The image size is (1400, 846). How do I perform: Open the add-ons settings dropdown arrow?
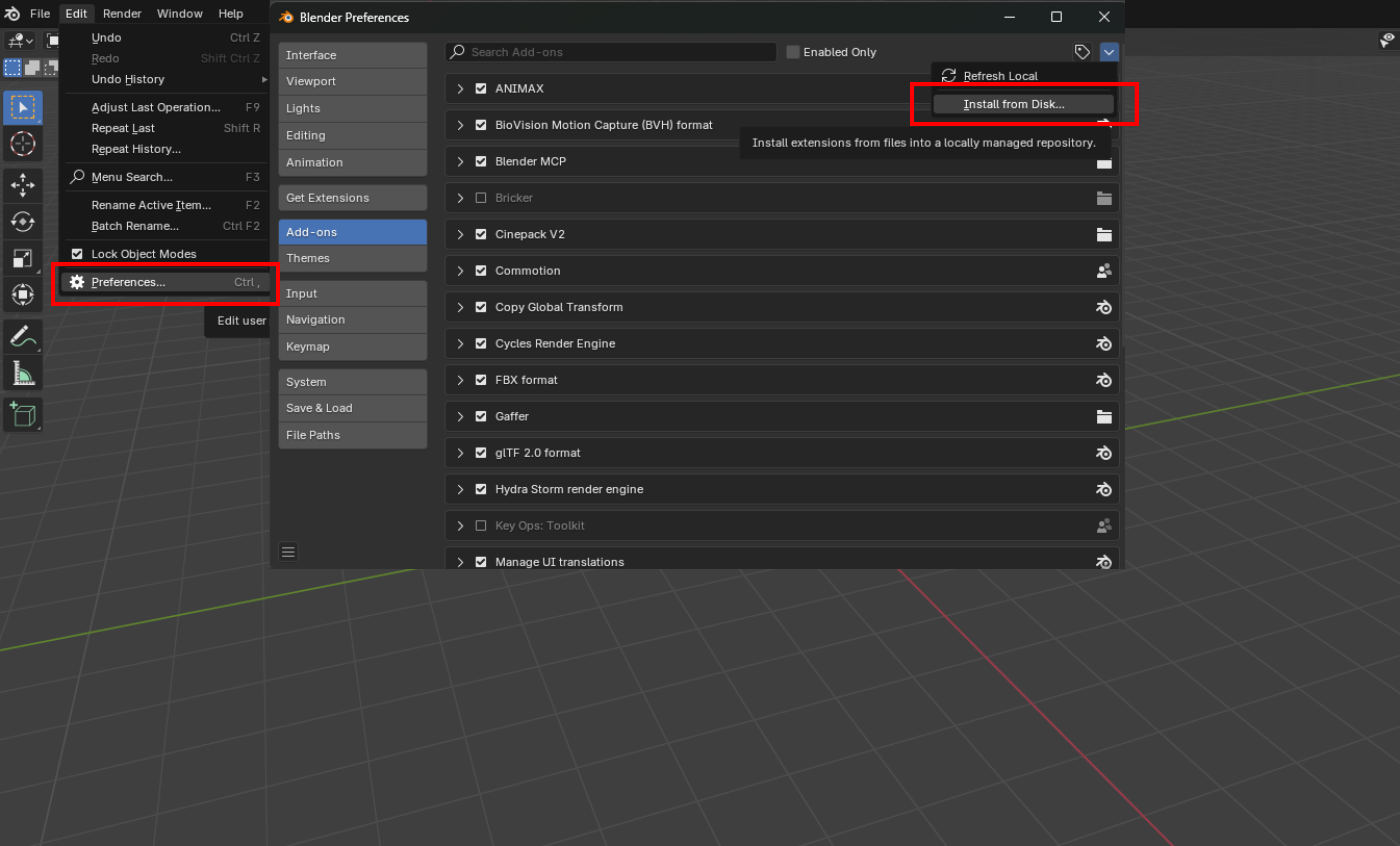(1109, 52)
